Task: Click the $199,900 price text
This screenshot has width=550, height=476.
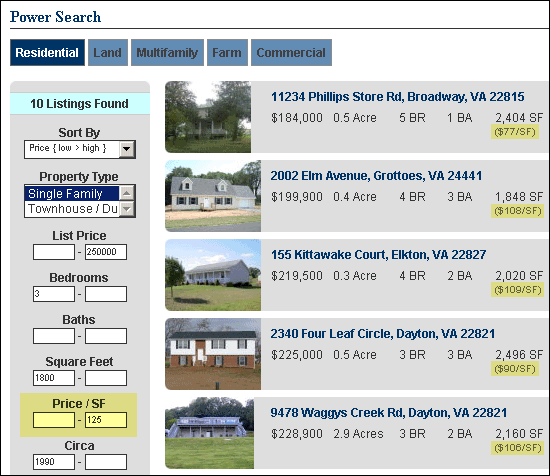Action: [297, 197]
